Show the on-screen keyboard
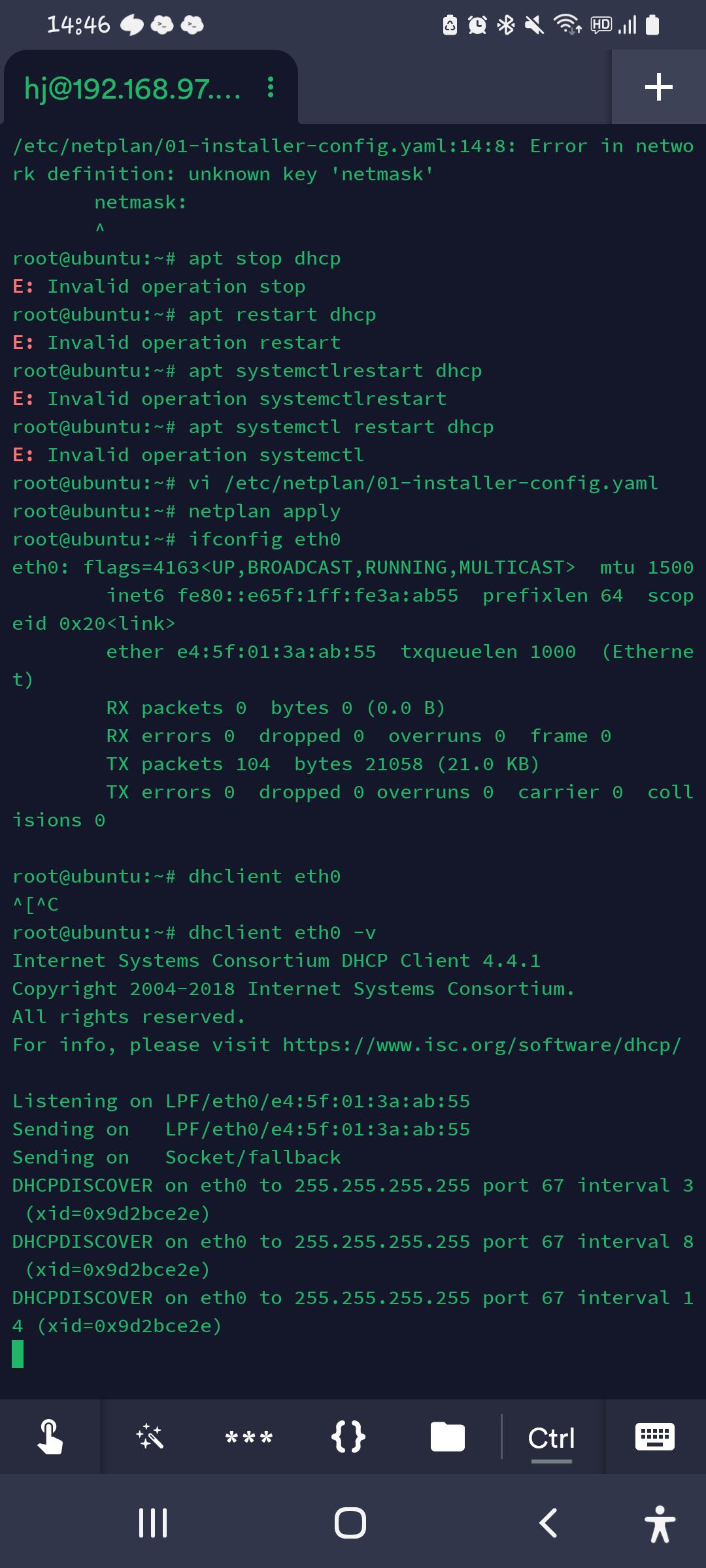 655,1437
